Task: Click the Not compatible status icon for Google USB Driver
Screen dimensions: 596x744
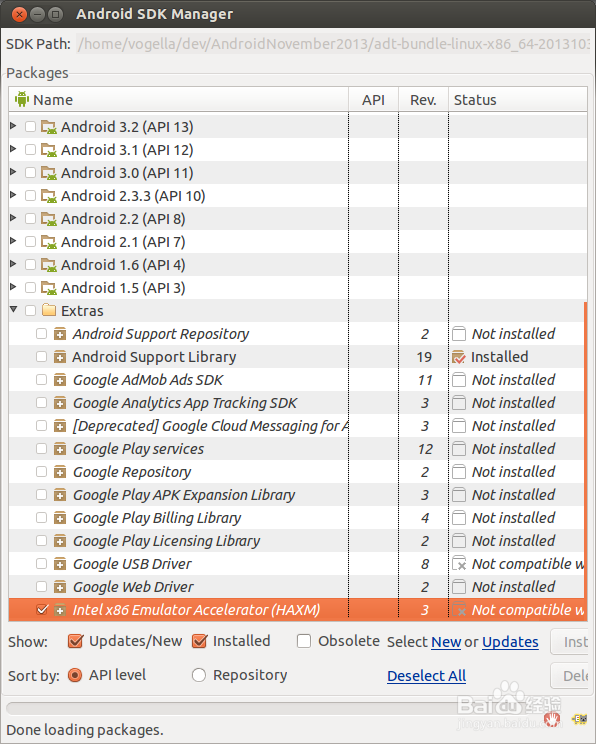Action: coord(459,564)
